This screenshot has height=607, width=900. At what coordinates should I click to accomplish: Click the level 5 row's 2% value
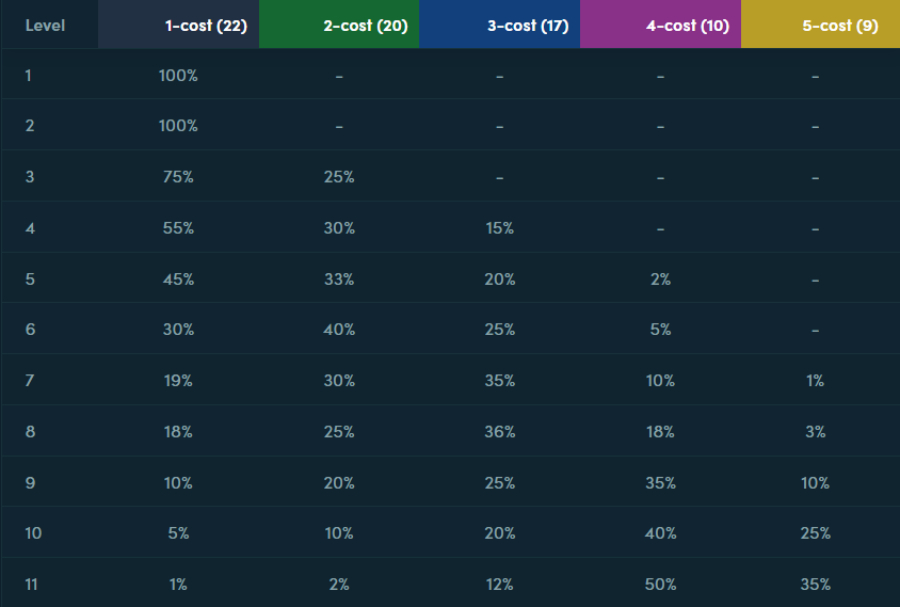tap(660, 279)
